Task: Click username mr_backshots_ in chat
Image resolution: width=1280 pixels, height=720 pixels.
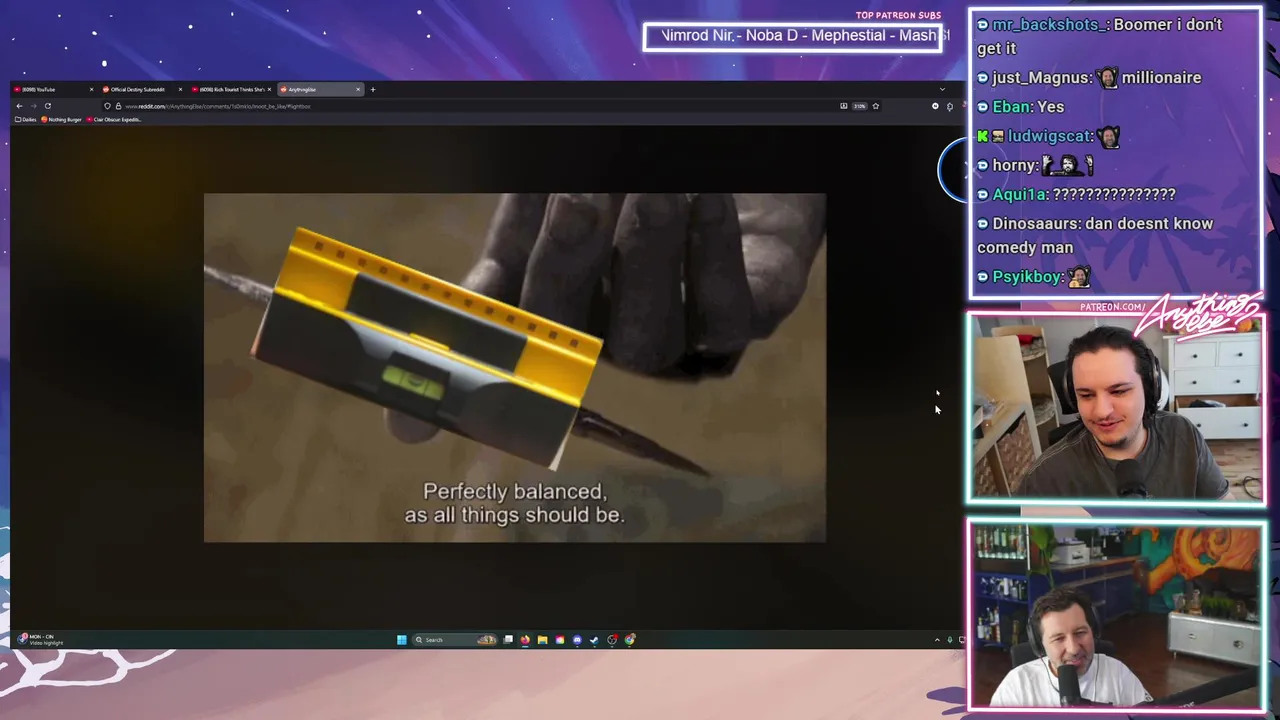Action: coord(1049,24)
